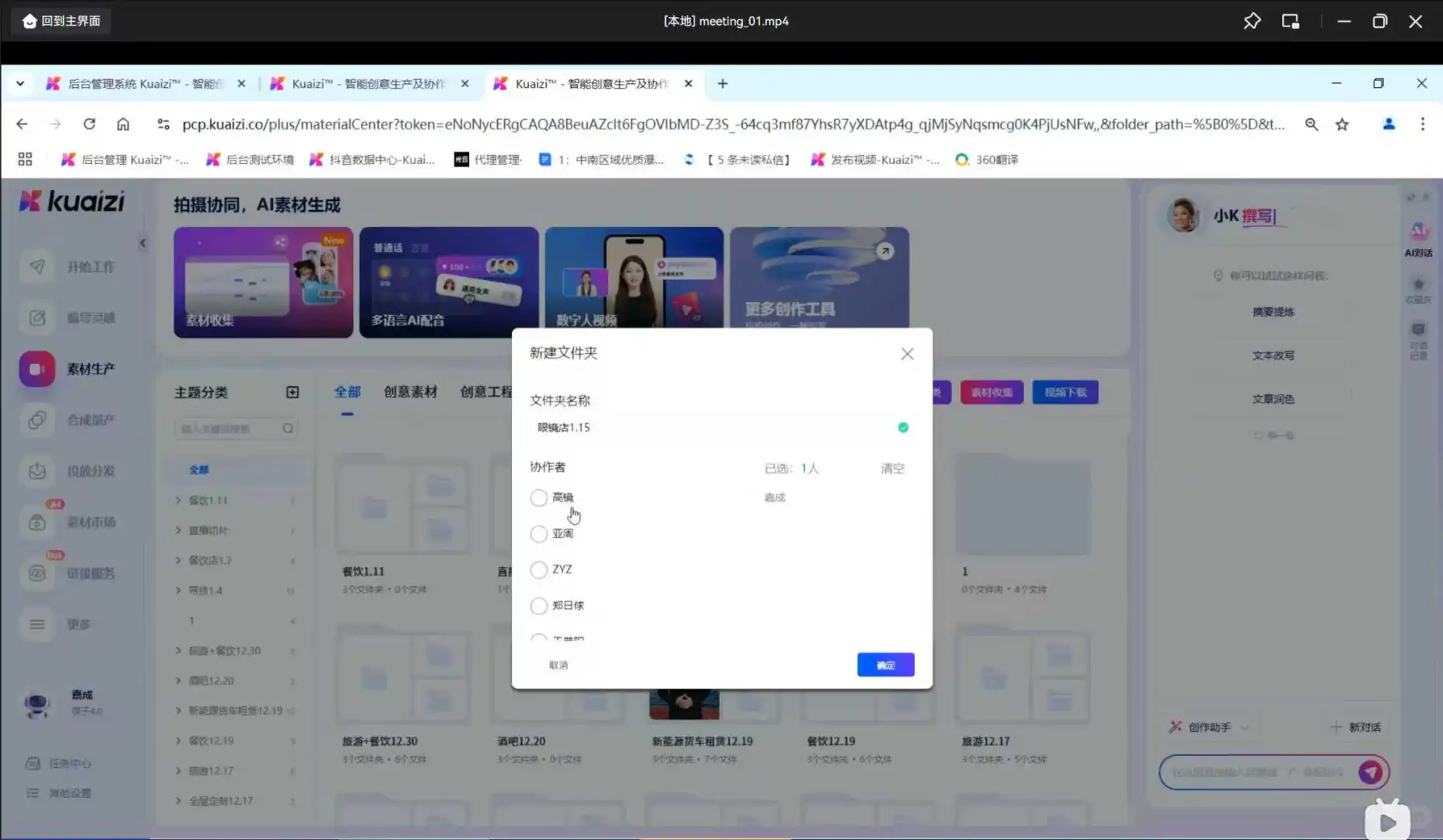Viewport: 1443px width, 840px height.
Task: Open the 多语言AI配音 banner card
Action: tap(449, 282)
